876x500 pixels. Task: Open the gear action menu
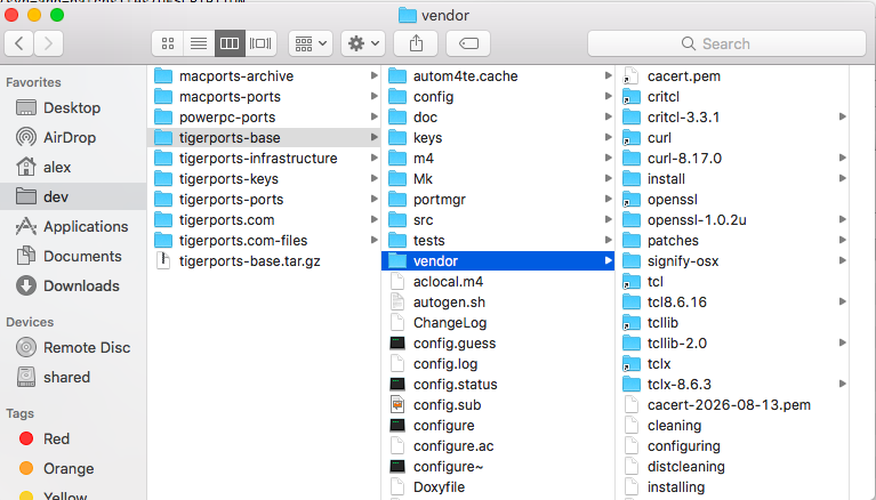[363, 44]
